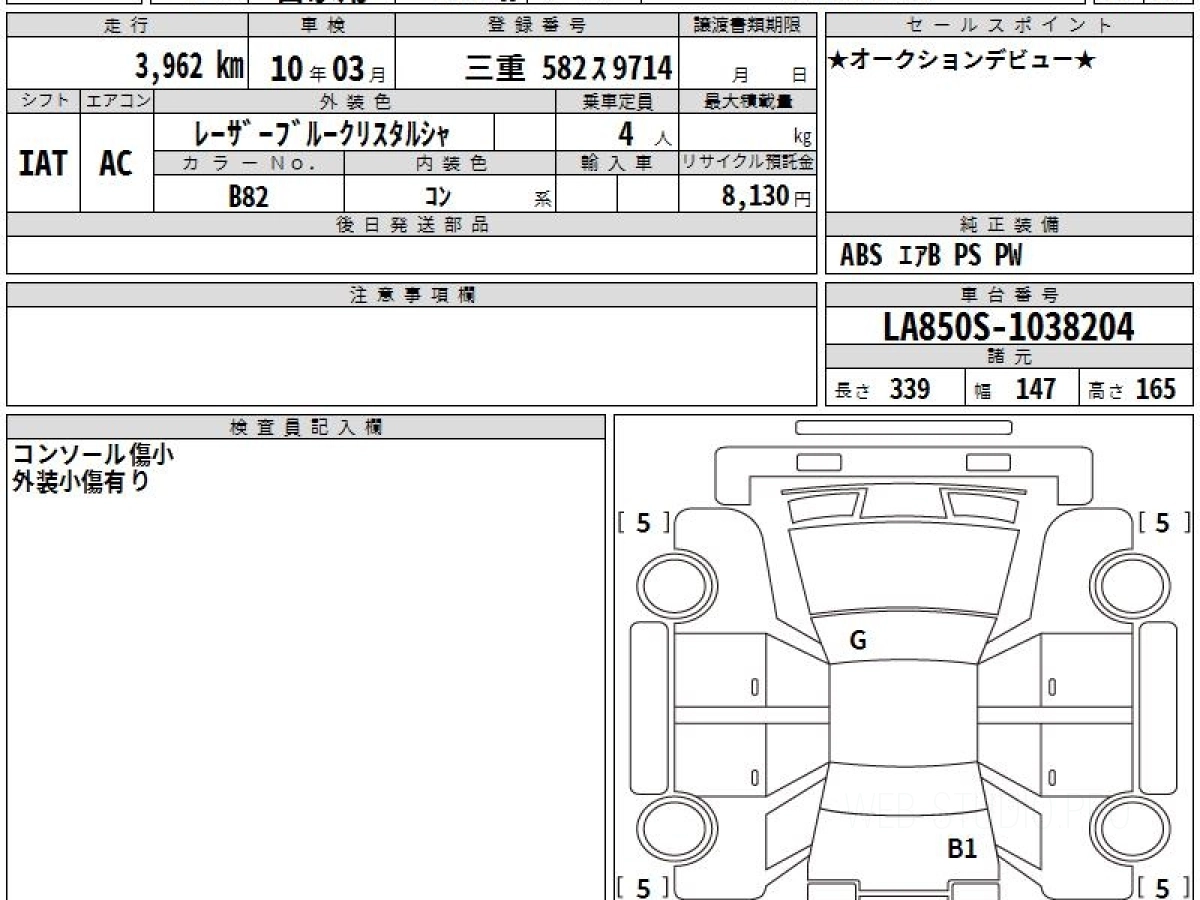Click the セールスポイント header
The image size is (1200, 900).
click(1009, 26)
